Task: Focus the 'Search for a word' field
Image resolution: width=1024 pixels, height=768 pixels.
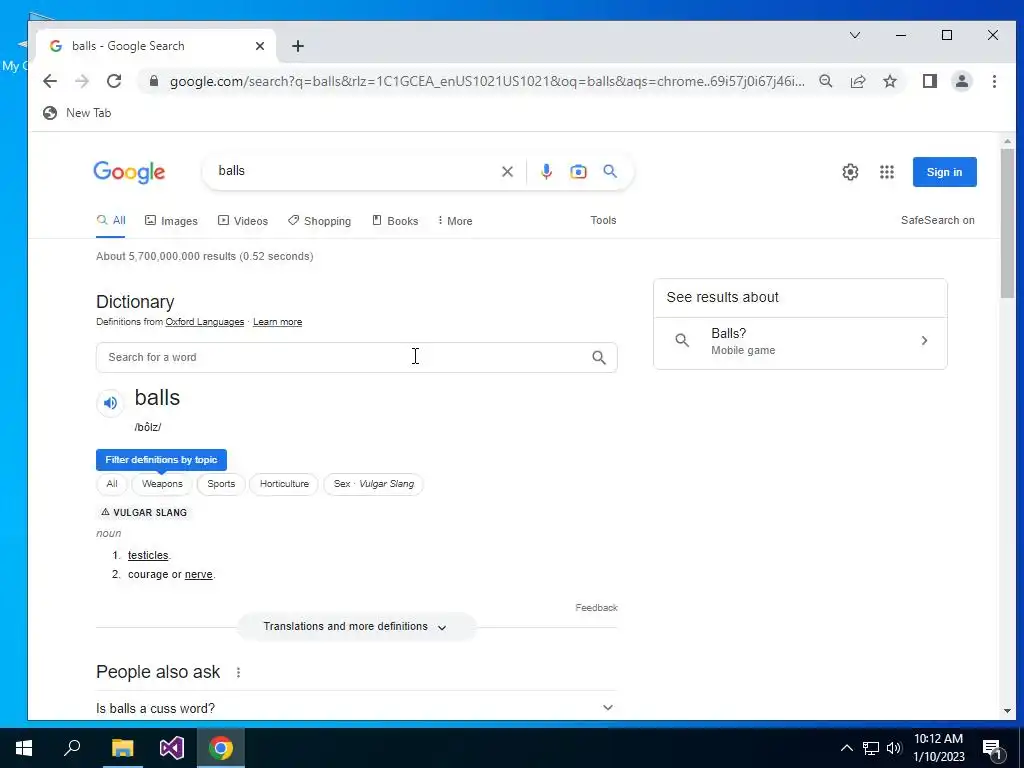Action: coord(357,357)
